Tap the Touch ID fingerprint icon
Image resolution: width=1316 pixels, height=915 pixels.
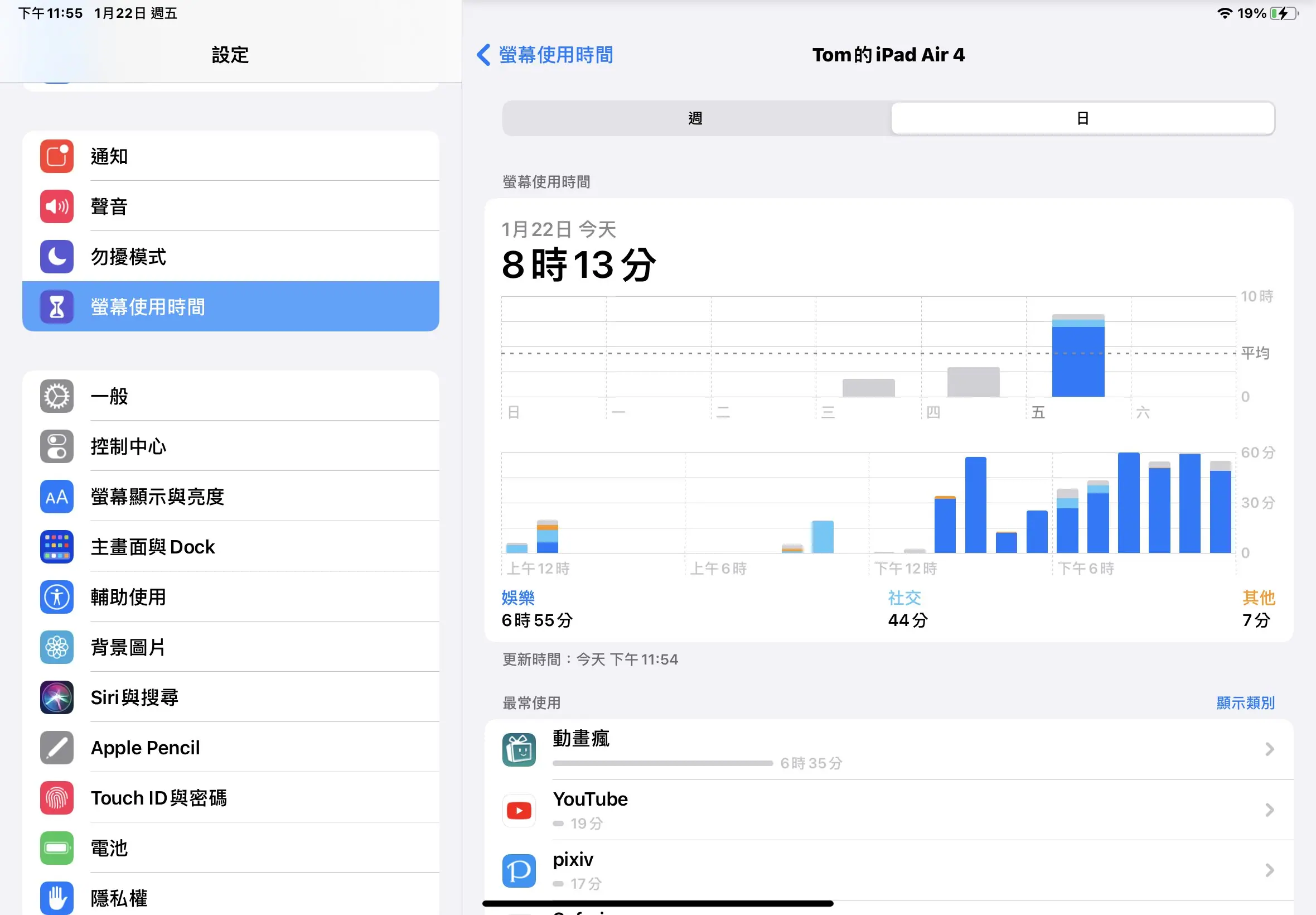click(x=57, y=797)
